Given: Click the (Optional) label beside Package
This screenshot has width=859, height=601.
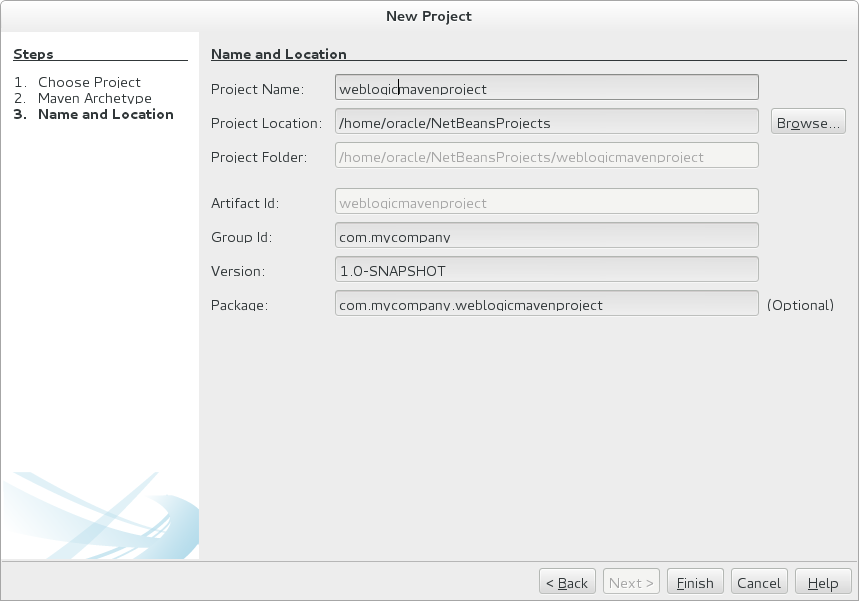Looking at the screenshot, I should 800,304.
